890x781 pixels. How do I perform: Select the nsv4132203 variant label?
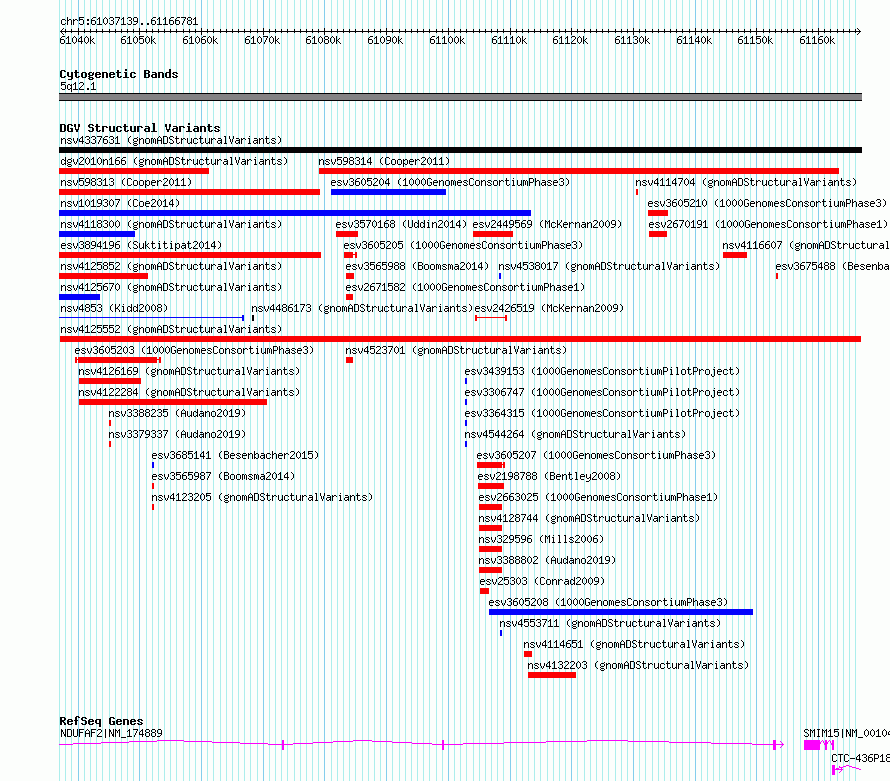638,665
